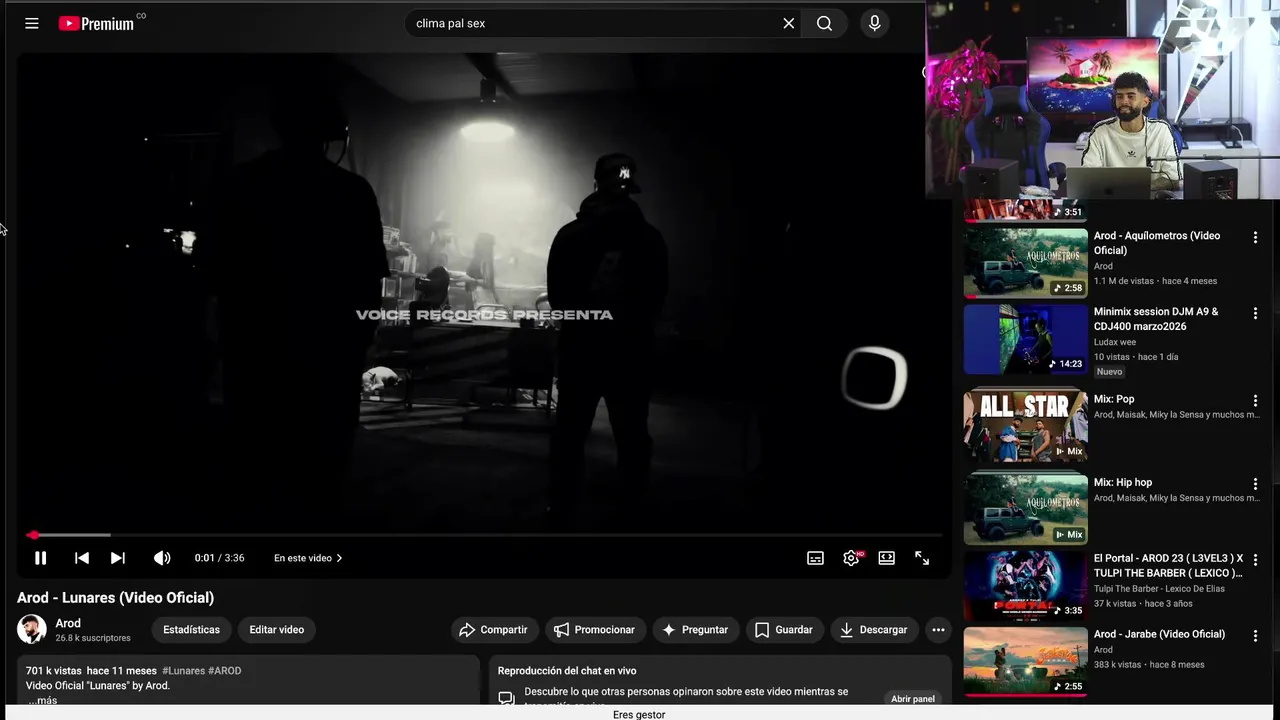
Task: Open Aquilometros video thumbnail
Action: (1025, 263)
